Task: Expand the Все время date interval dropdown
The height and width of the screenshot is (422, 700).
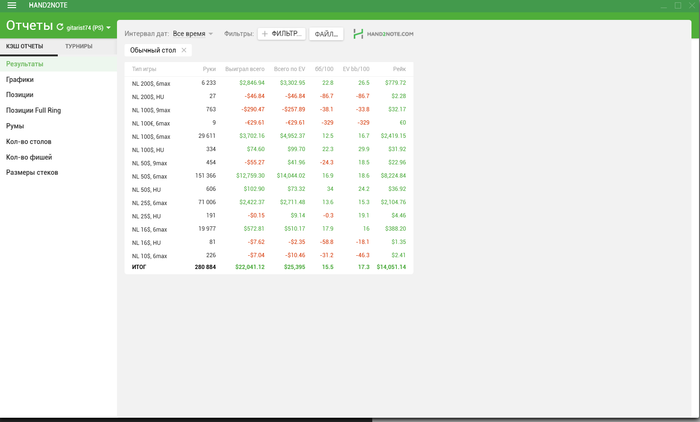Action: pos(193,33)
